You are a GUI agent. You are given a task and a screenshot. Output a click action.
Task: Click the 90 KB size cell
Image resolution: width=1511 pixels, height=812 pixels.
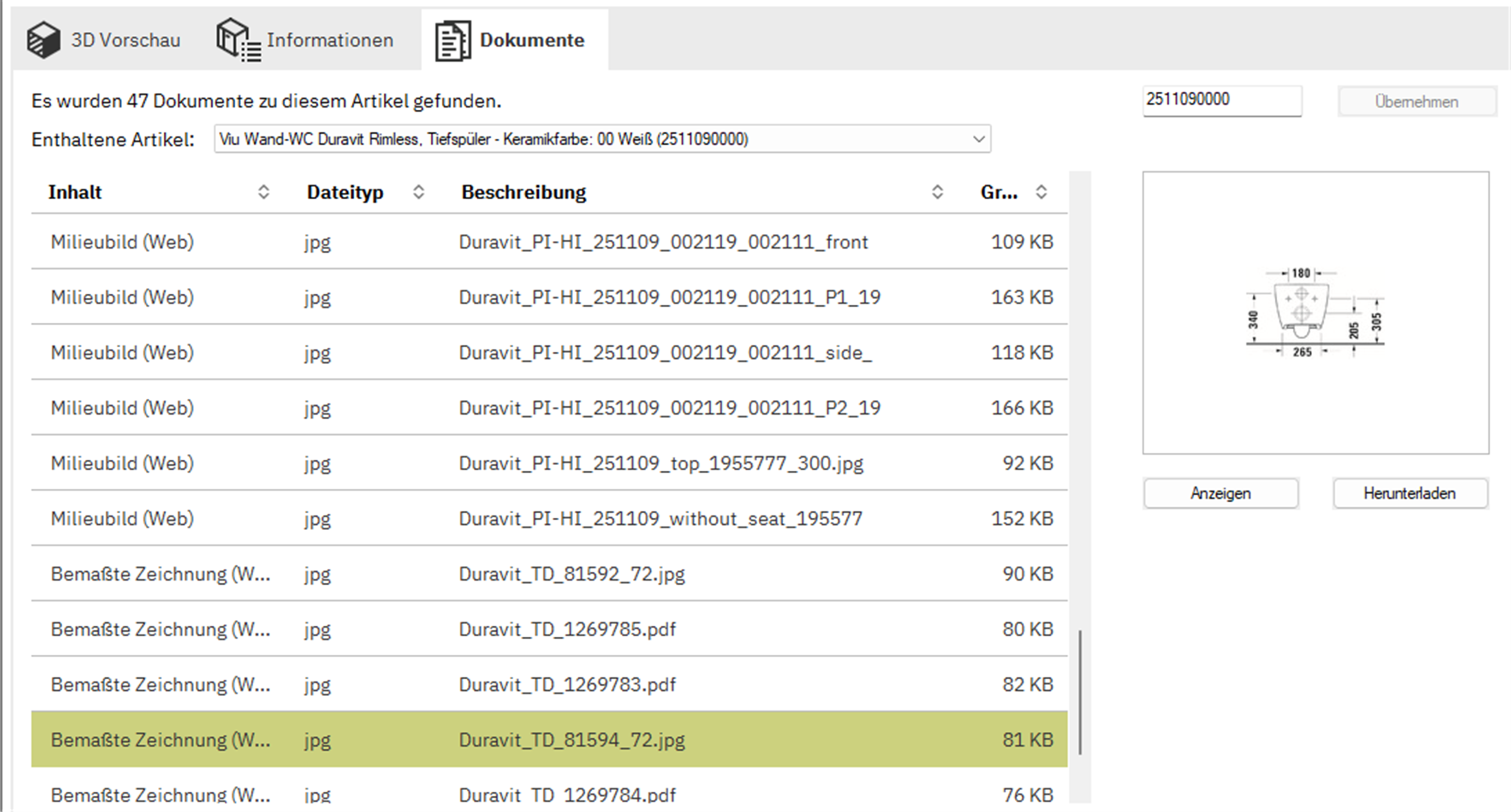[x=1028, y=574]
